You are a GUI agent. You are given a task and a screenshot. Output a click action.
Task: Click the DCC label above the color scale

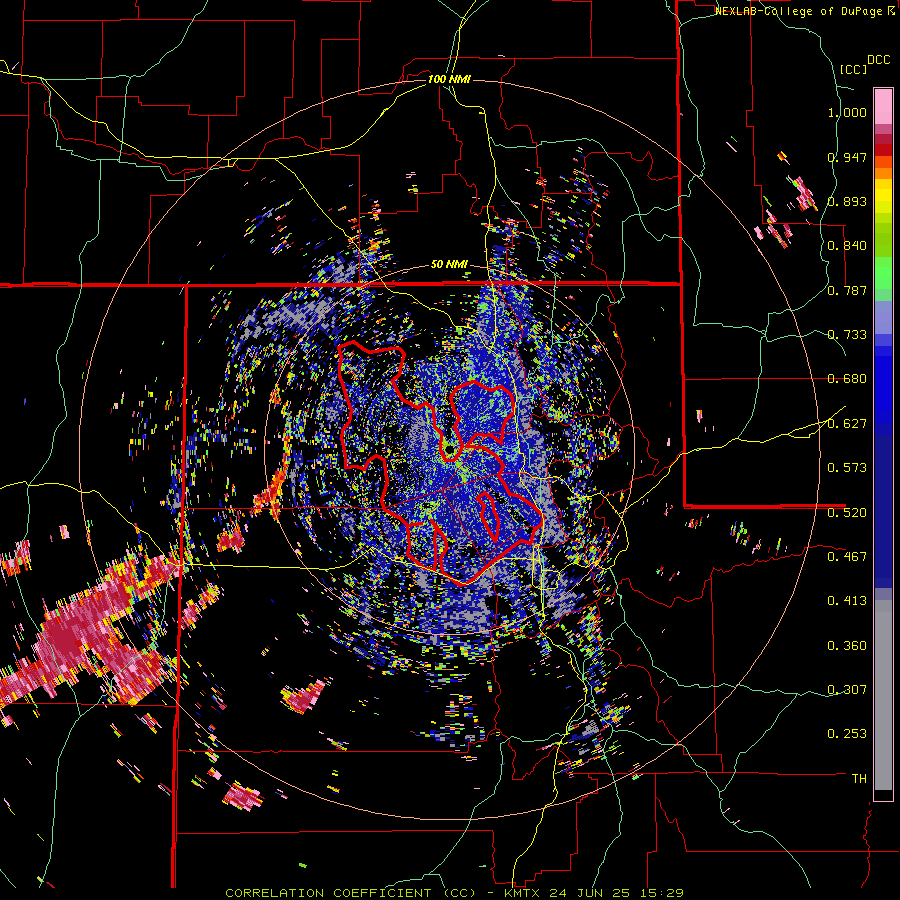coord(878,60)
